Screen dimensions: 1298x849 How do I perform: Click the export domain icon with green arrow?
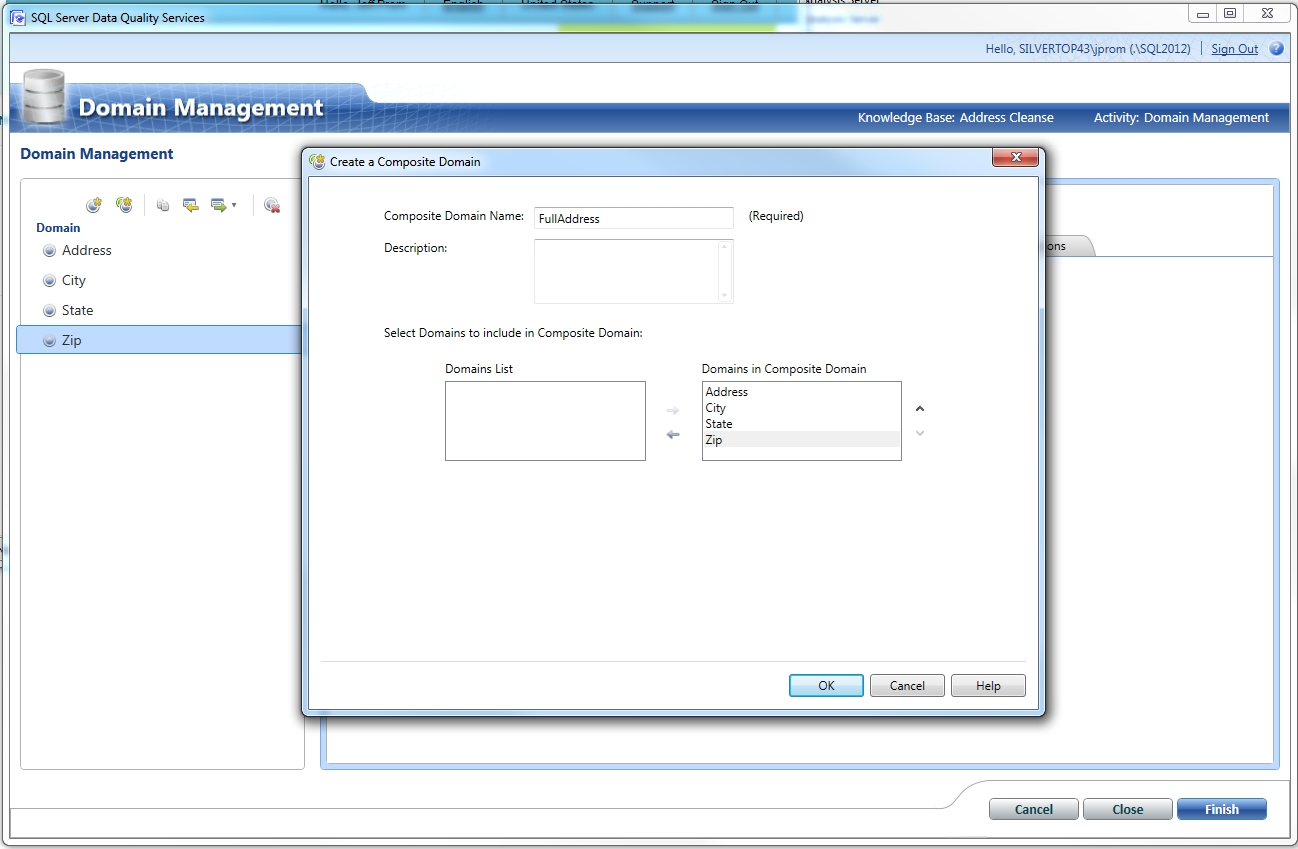[218, 205]
